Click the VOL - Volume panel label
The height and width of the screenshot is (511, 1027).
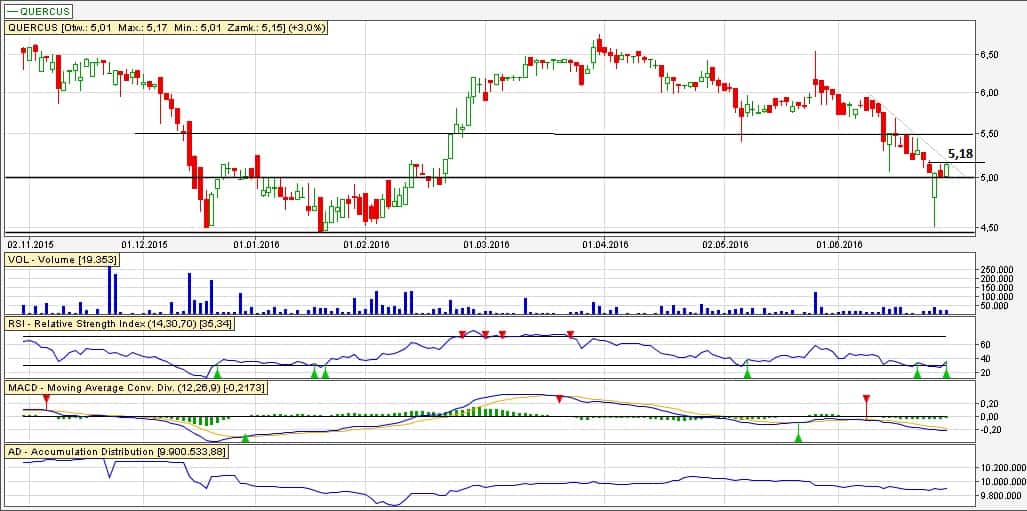tap(62, 259)
